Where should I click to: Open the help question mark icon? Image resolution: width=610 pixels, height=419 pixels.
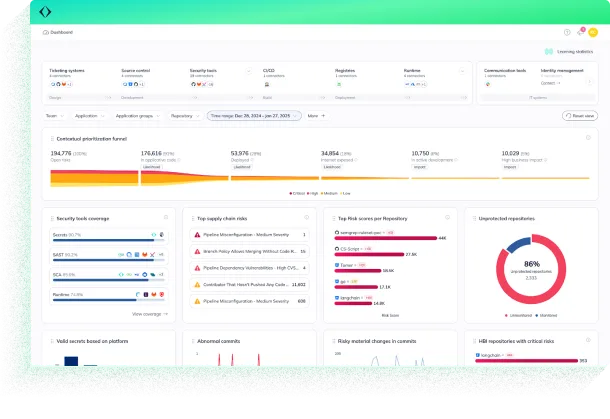pos(567,32)
